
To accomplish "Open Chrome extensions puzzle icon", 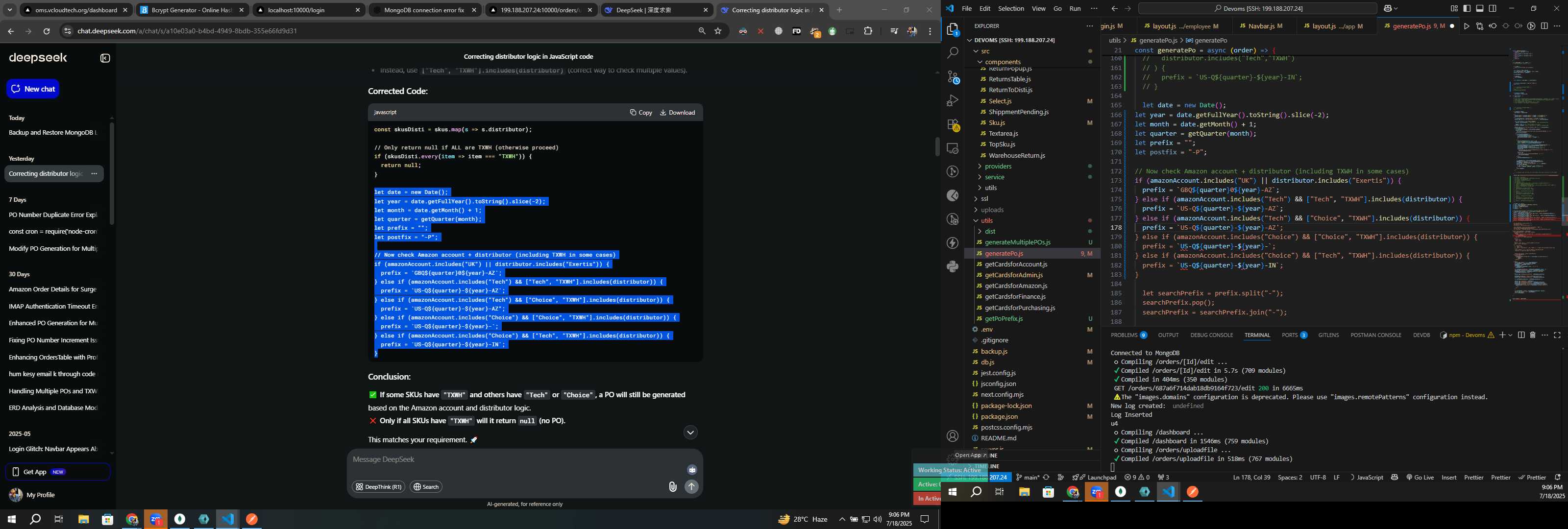I will point(868,31).
